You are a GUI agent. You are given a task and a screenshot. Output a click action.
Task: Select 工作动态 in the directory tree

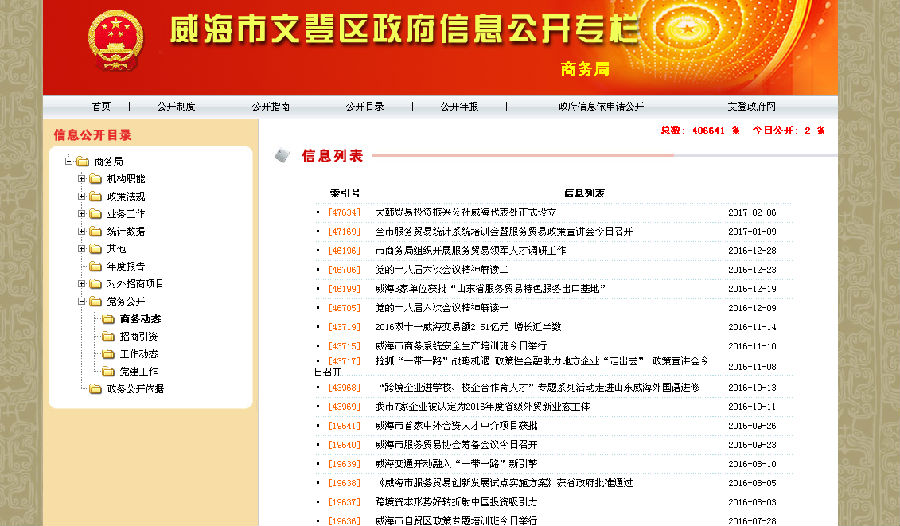[x=139, y=354]
